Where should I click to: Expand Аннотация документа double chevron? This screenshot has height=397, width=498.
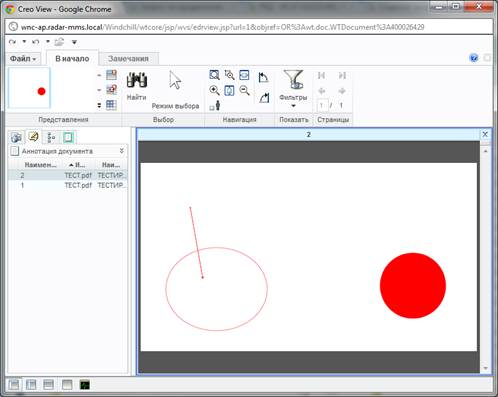coord(122,151)
